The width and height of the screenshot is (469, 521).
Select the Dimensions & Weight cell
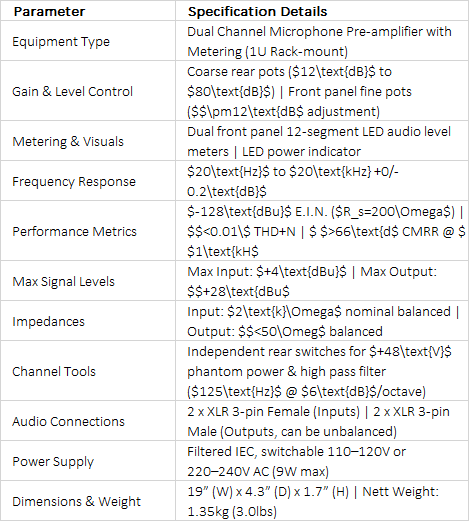point(88,501)
